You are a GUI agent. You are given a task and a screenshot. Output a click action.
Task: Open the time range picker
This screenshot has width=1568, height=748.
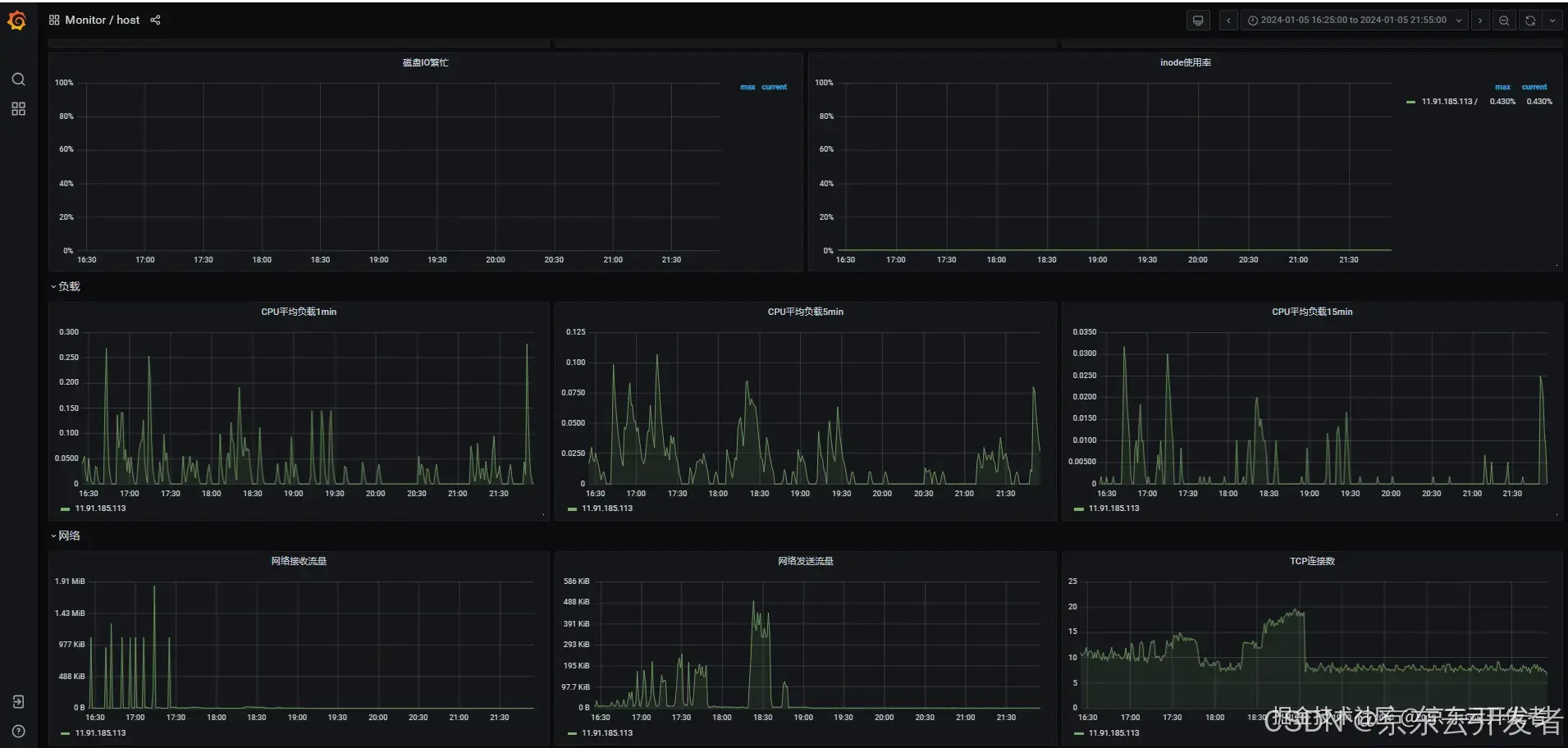[x=1355, y=21]
